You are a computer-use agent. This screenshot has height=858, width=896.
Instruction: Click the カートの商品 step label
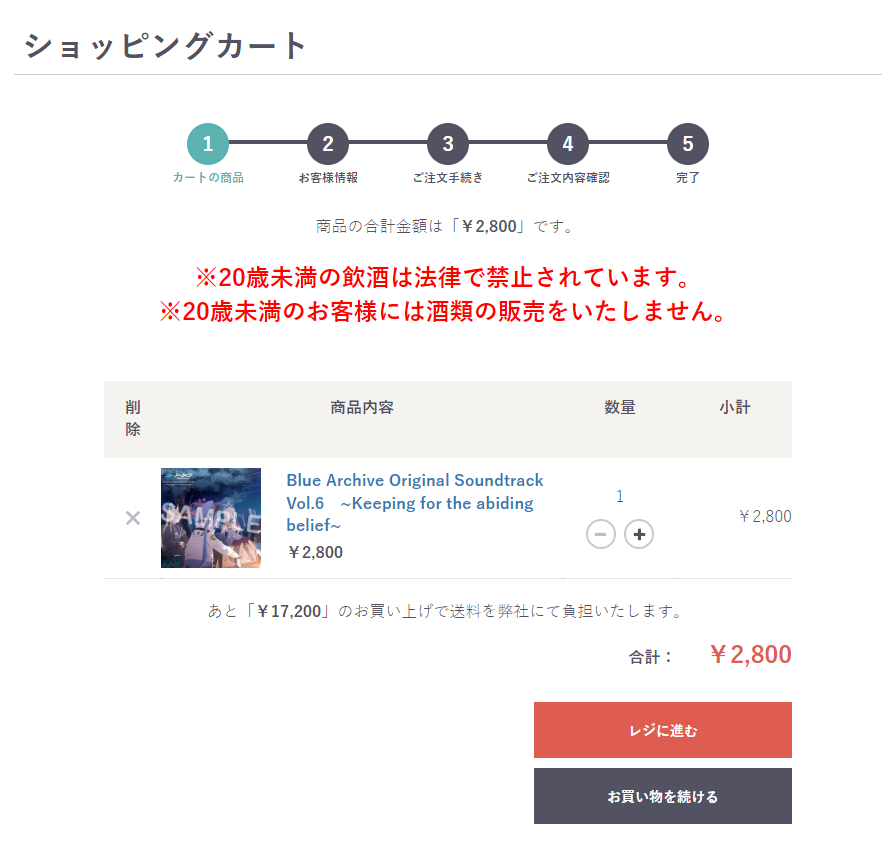point(208,178)
